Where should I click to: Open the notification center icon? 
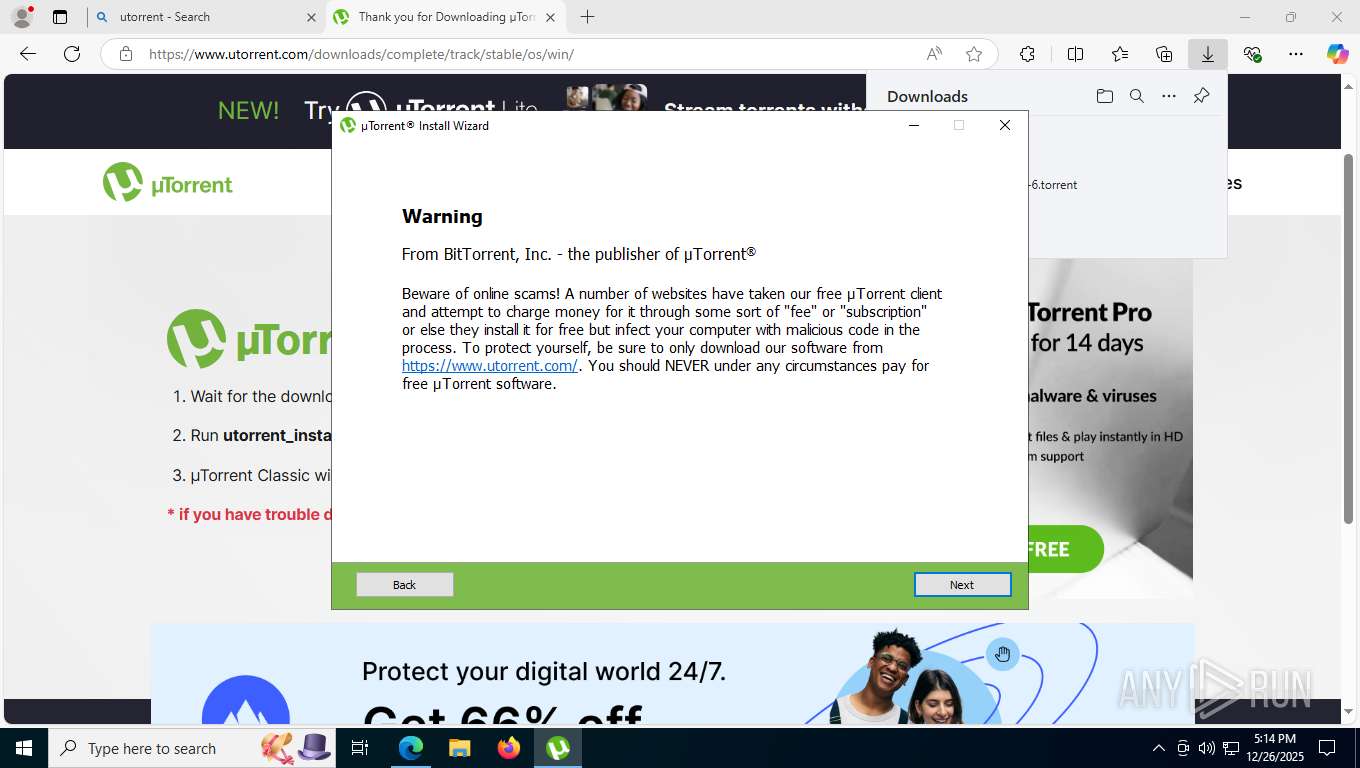click(1327, 748)
